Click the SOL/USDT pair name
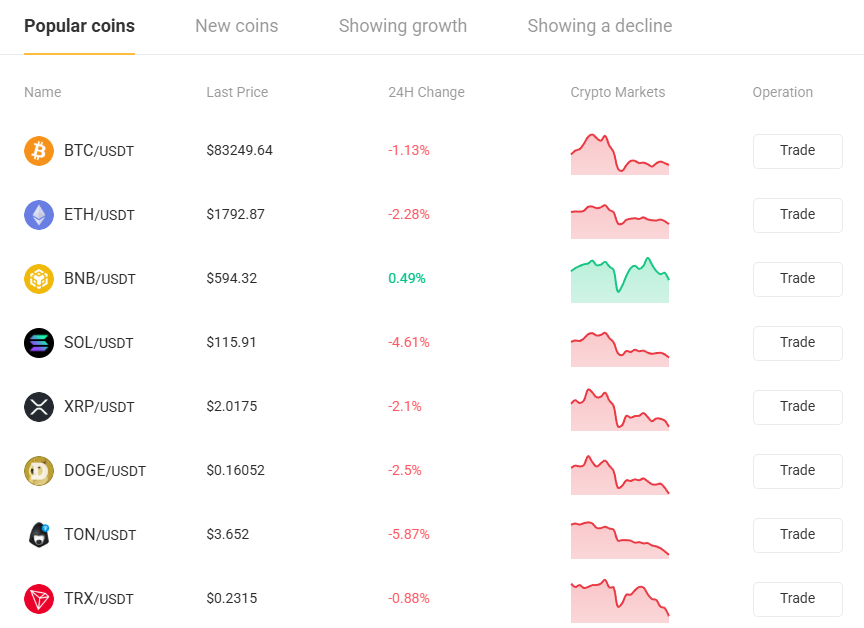The image size is (864, 628). pyautogui.click(x=99, y=343)
